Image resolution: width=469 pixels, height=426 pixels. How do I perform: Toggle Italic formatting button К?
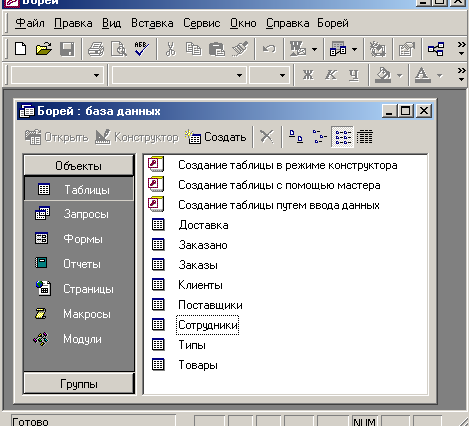tap(331, 75)
